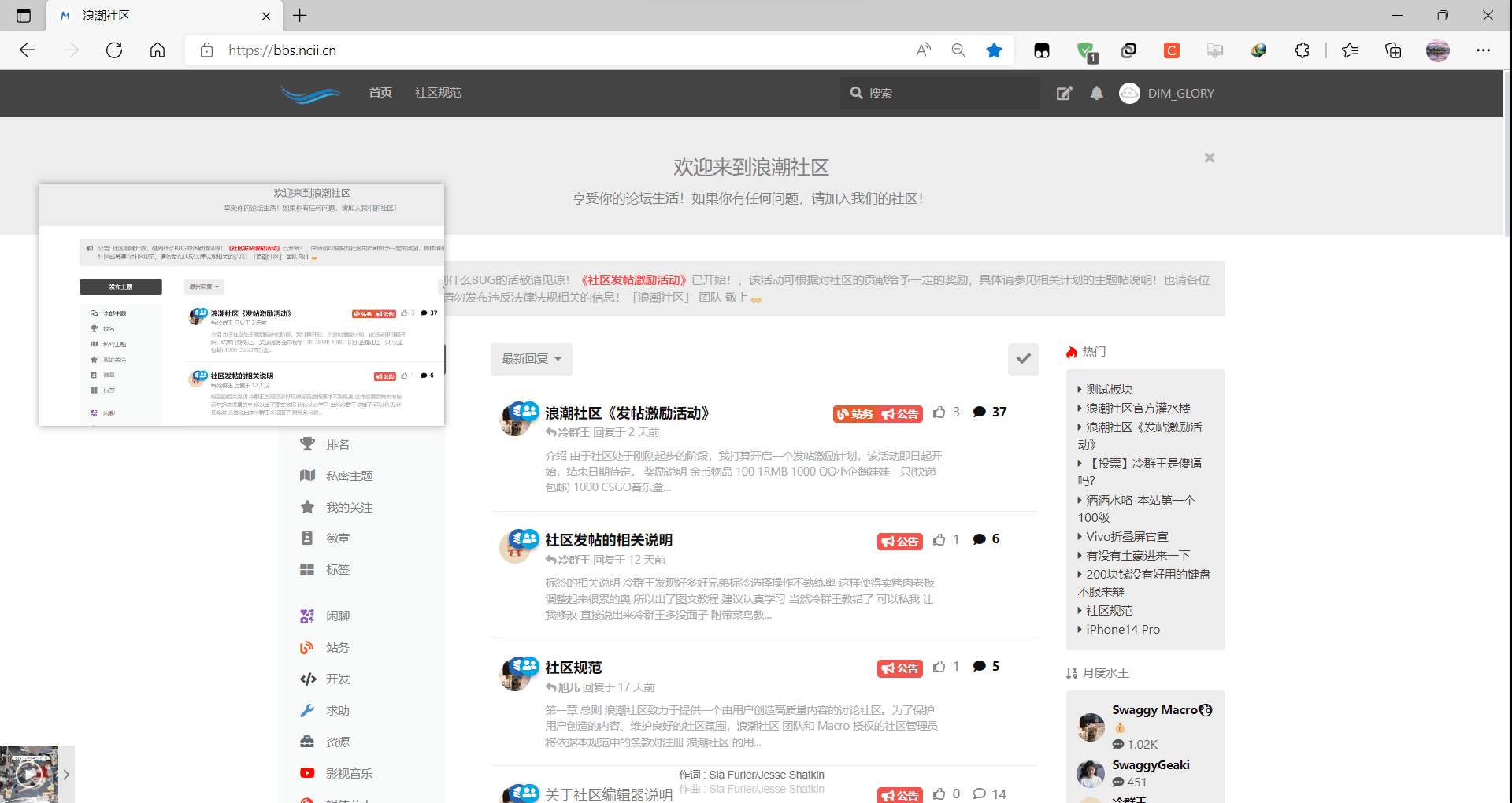Click the browser Collections icon
The height and width of the screenshot is (803, 1512).
[1393, 50]
